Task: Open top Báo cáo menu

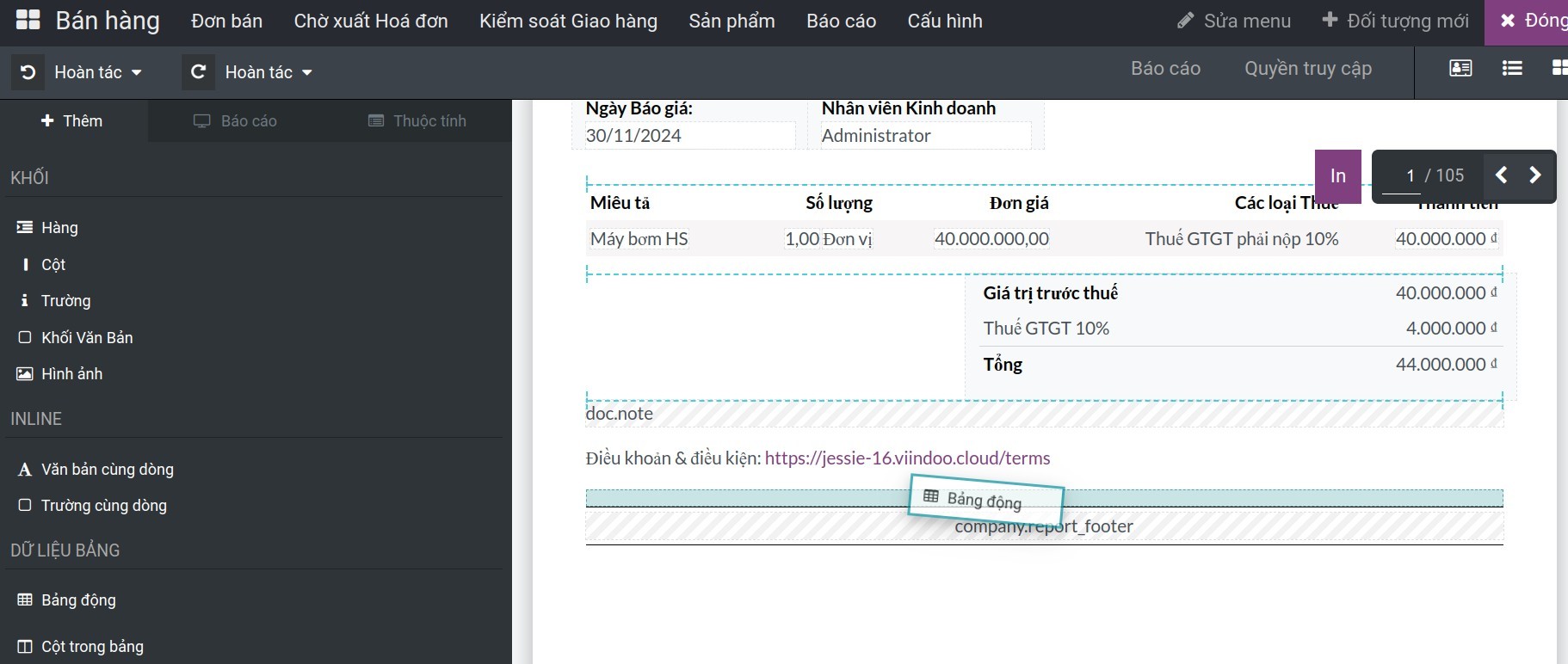Action: (841, 22)
